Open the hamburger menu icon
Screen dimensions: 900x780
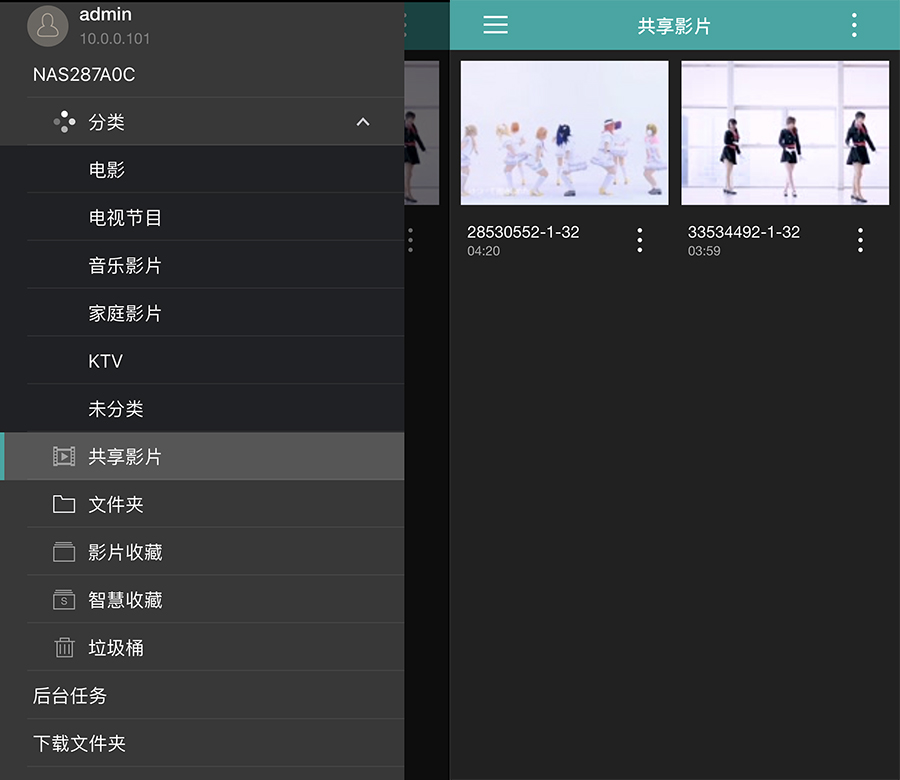point(495,25)
